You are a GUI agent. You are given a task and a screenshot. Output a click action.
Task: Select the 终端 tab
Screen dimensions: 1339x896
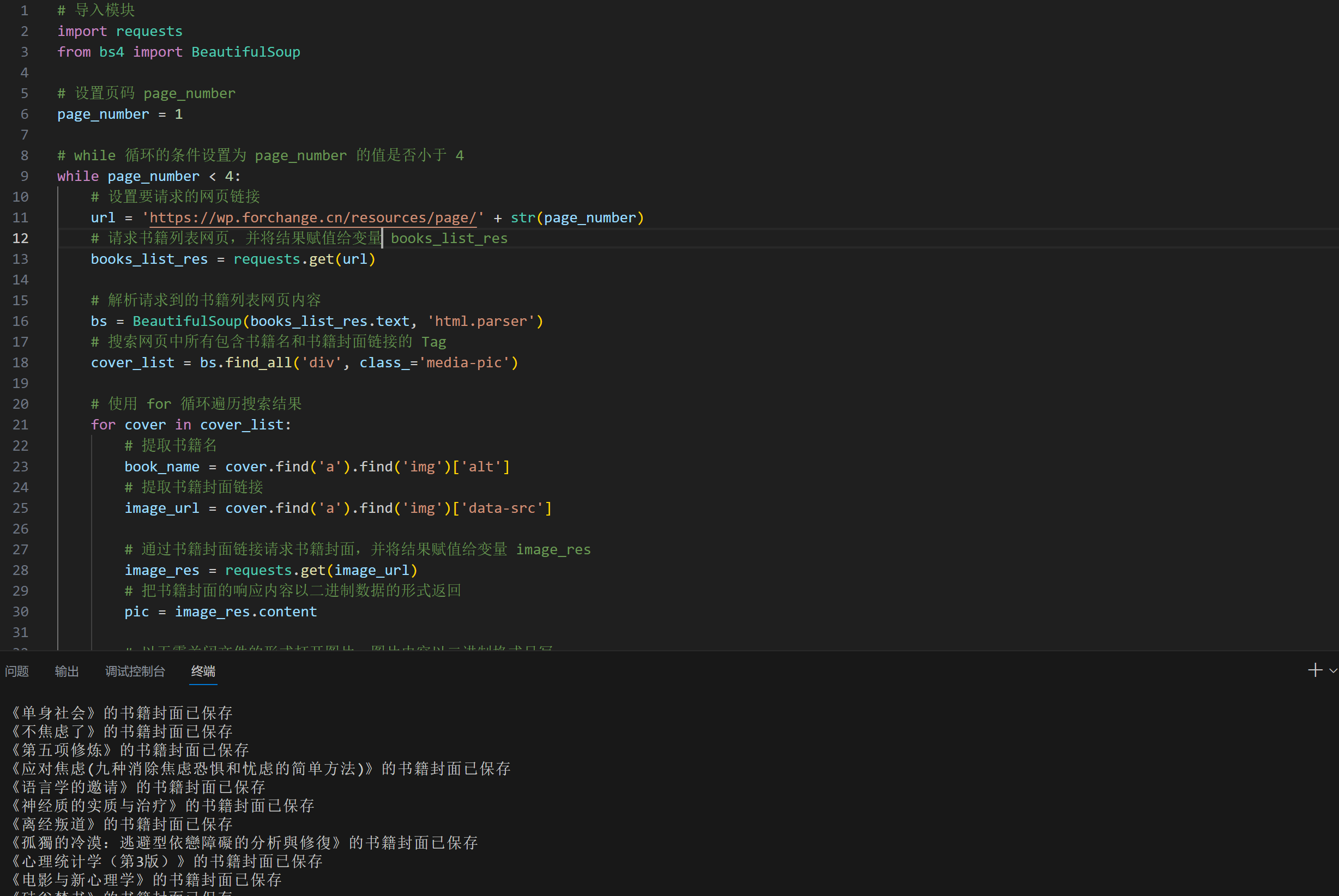[203, 671]
